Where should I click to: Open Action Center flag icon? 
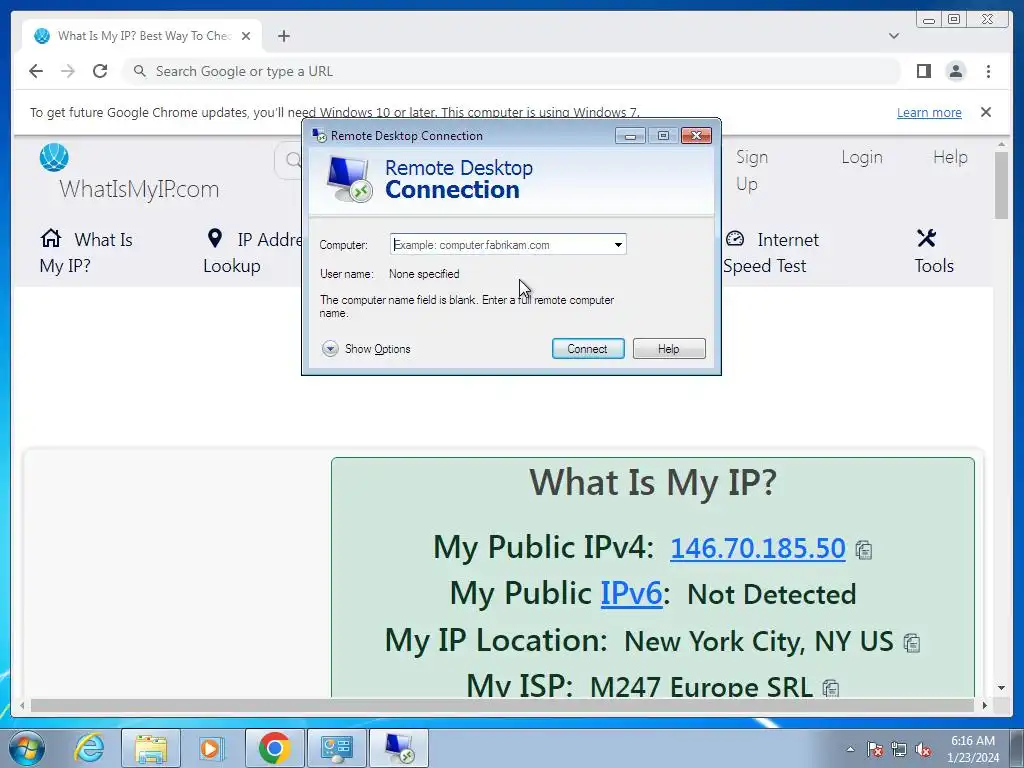pos(875,749)
